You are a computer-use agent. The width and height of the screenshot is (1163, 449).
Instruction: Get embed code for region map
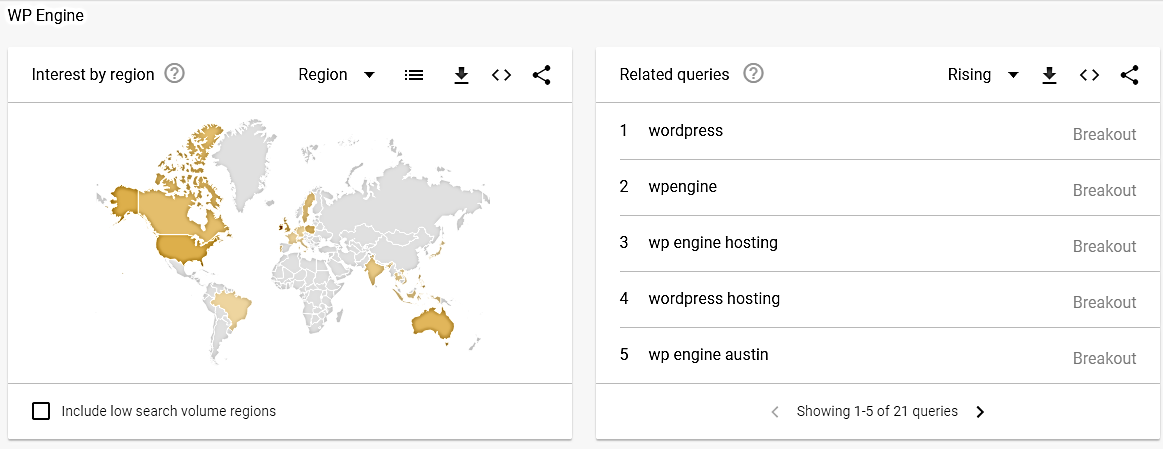pos(501,75)
